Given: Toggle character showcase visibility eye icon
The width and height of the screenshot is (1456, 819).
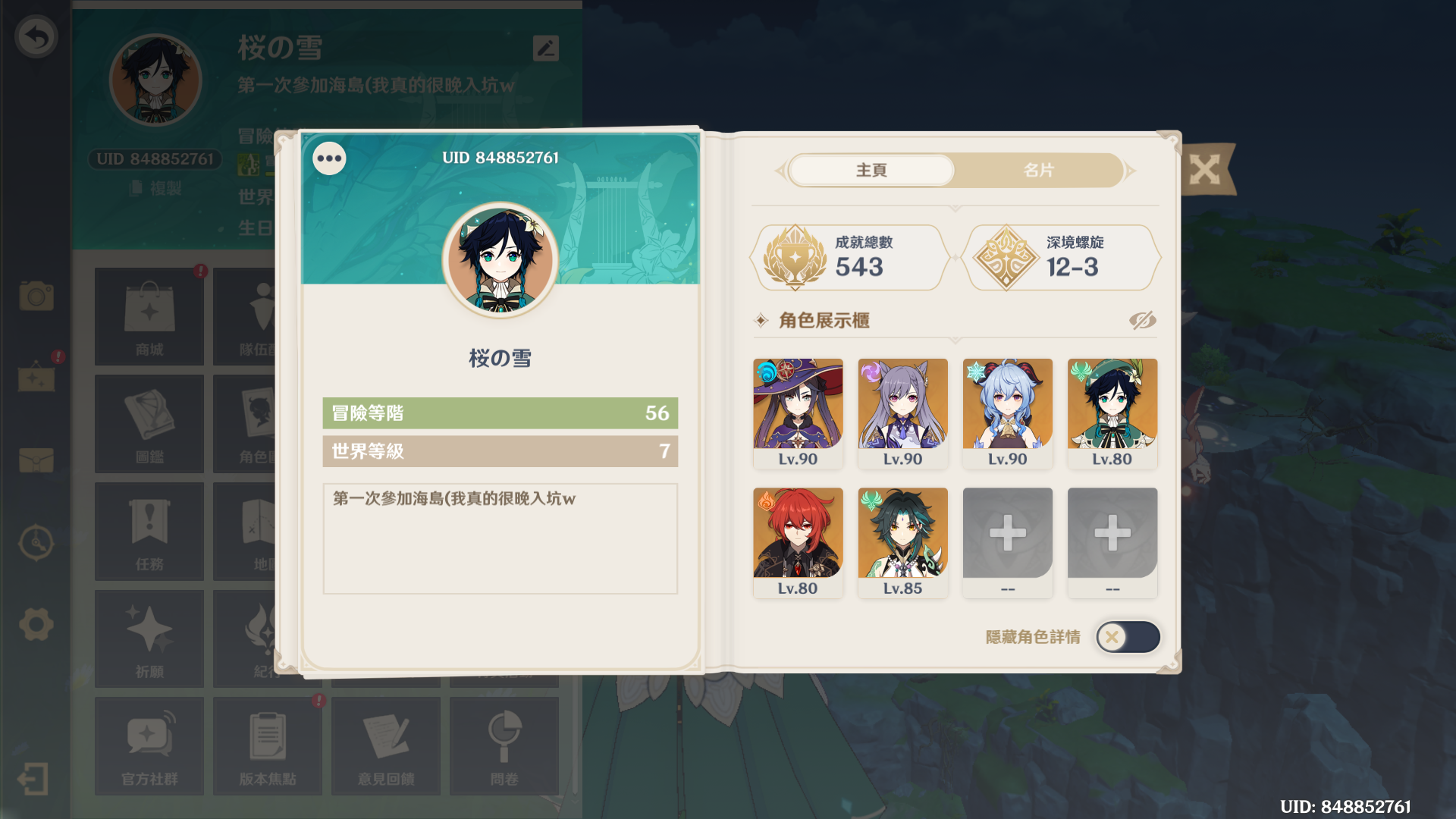Looking at the screenshot, I should [x=1142, y=320].
